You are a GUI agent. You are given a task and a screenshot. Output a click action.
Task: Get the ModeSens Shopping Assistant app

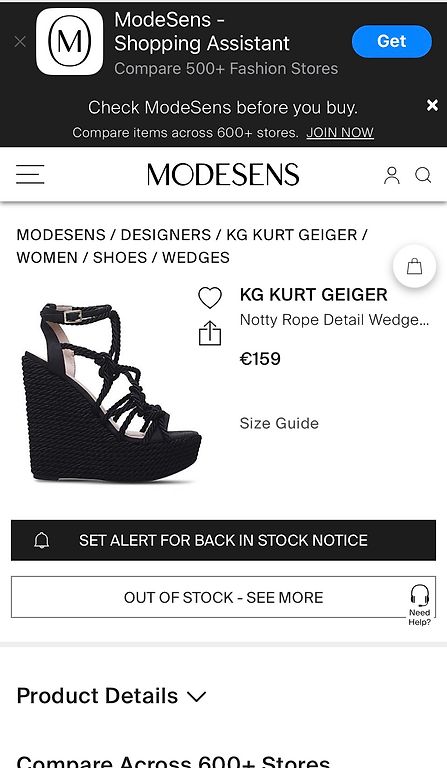coord(392,41)
